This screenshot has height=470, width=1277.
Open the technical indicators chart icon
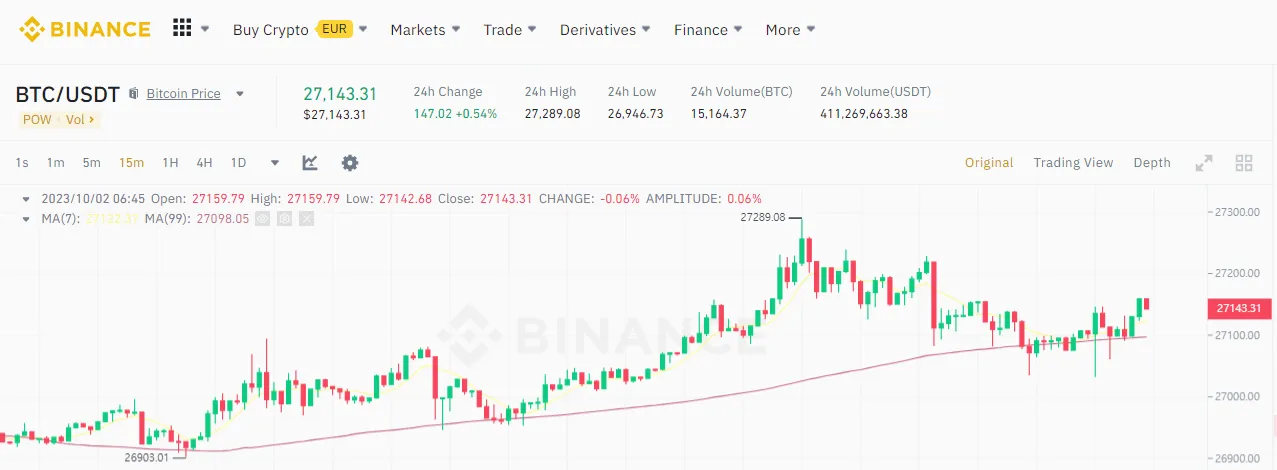tap(310, 162)
